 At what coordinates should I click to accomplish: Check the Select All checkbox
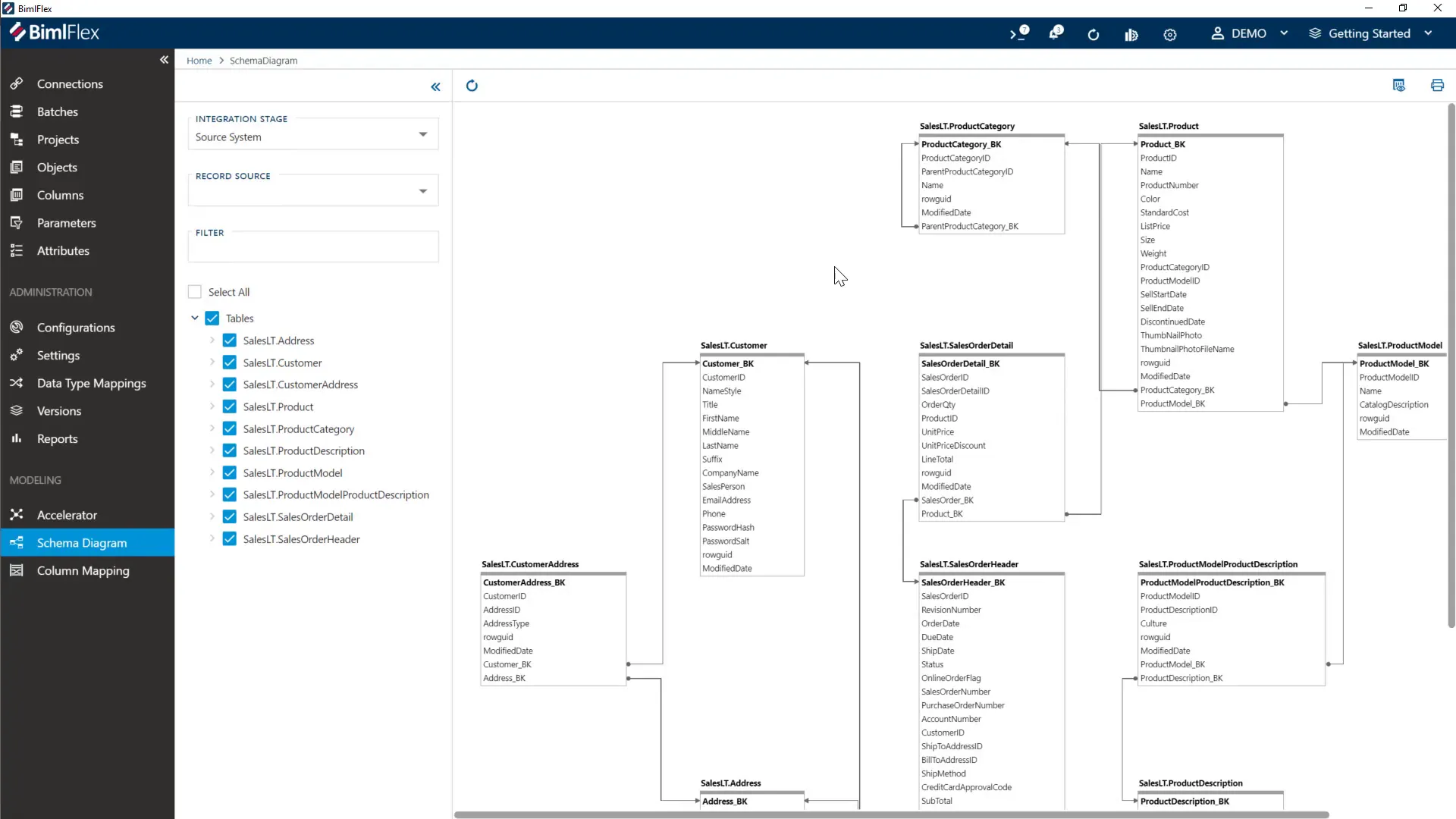[195, 292]
